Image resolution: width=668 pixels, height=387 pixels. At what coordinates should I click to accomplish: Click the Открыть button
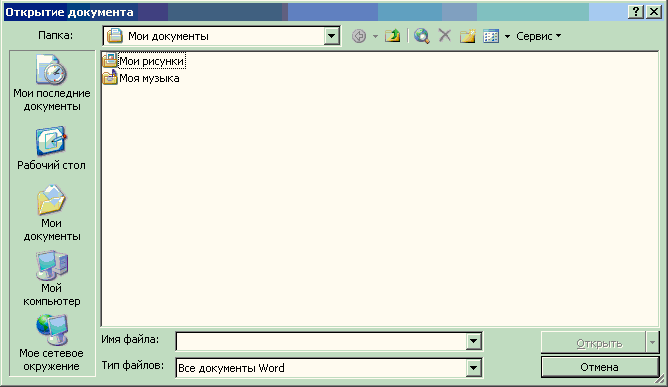click(x=593, y=342)
